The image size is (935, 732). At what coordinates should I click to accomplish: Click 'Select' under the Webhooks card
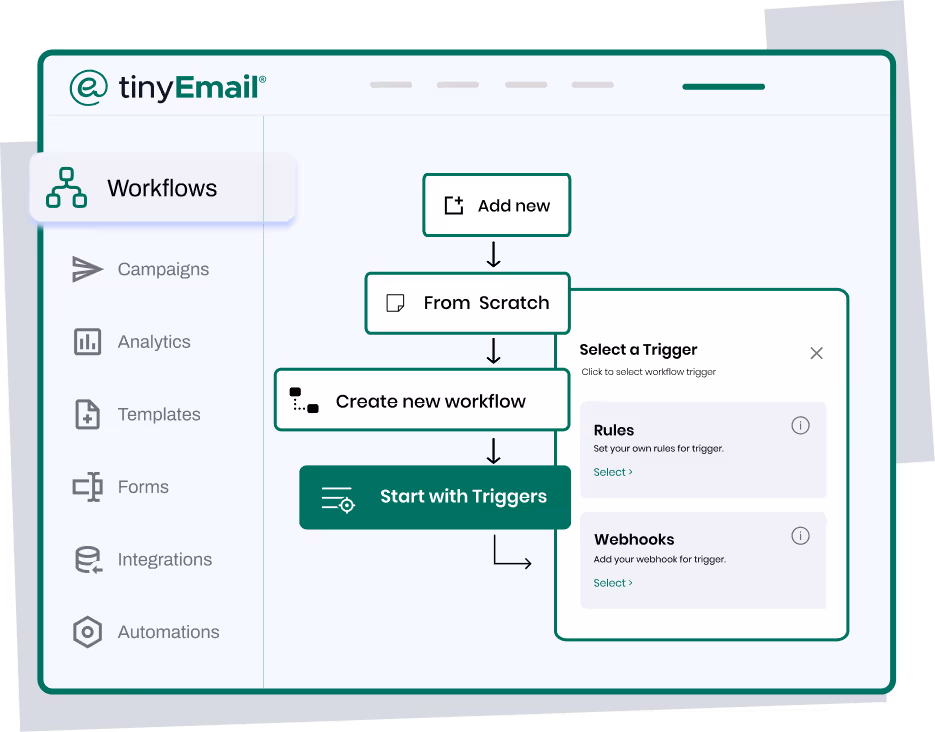(x=612, y=582)
